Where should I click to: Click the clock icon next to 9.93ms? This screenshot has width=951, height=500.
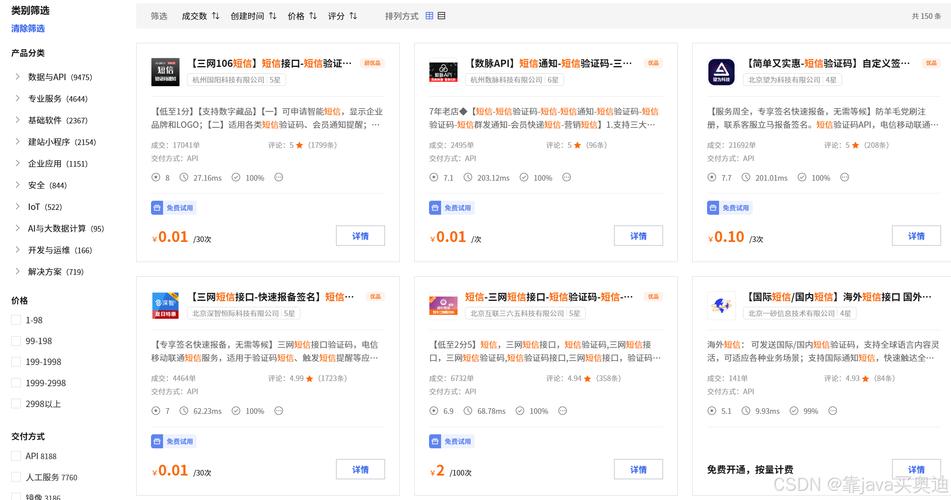(x=745, y=411)
